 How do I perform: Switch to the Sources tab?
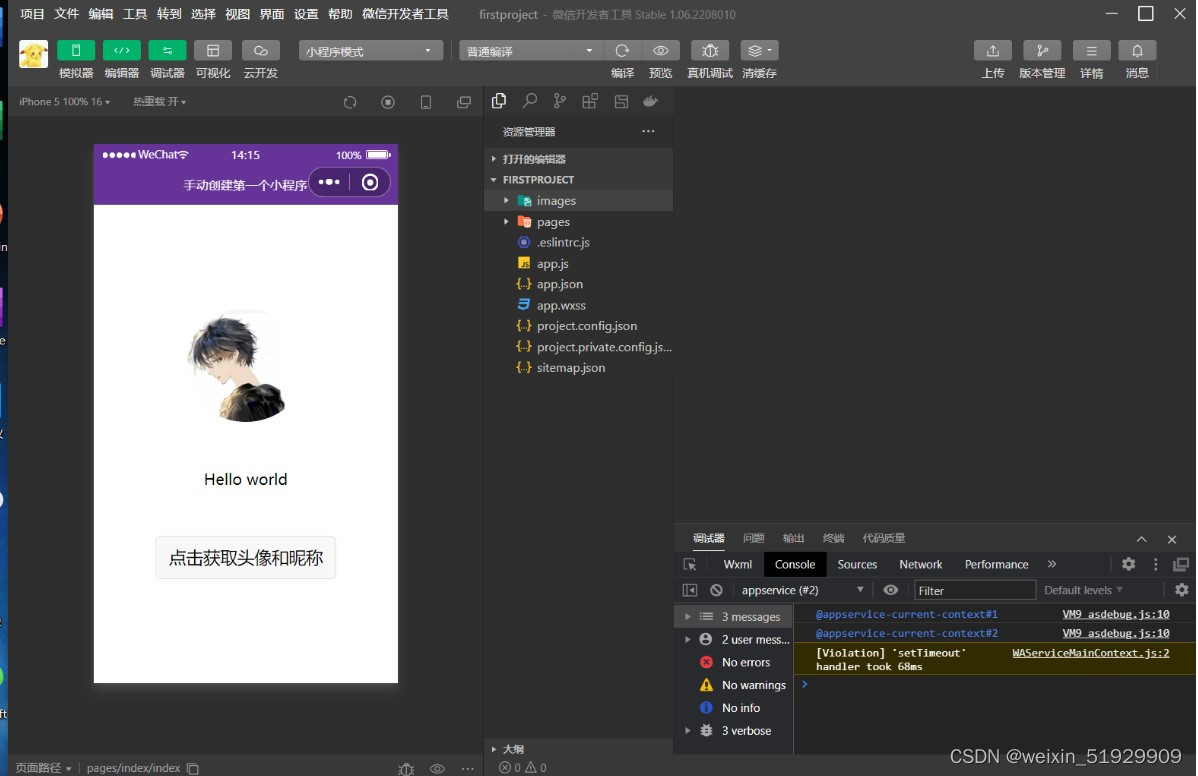[x=856, y=564]
